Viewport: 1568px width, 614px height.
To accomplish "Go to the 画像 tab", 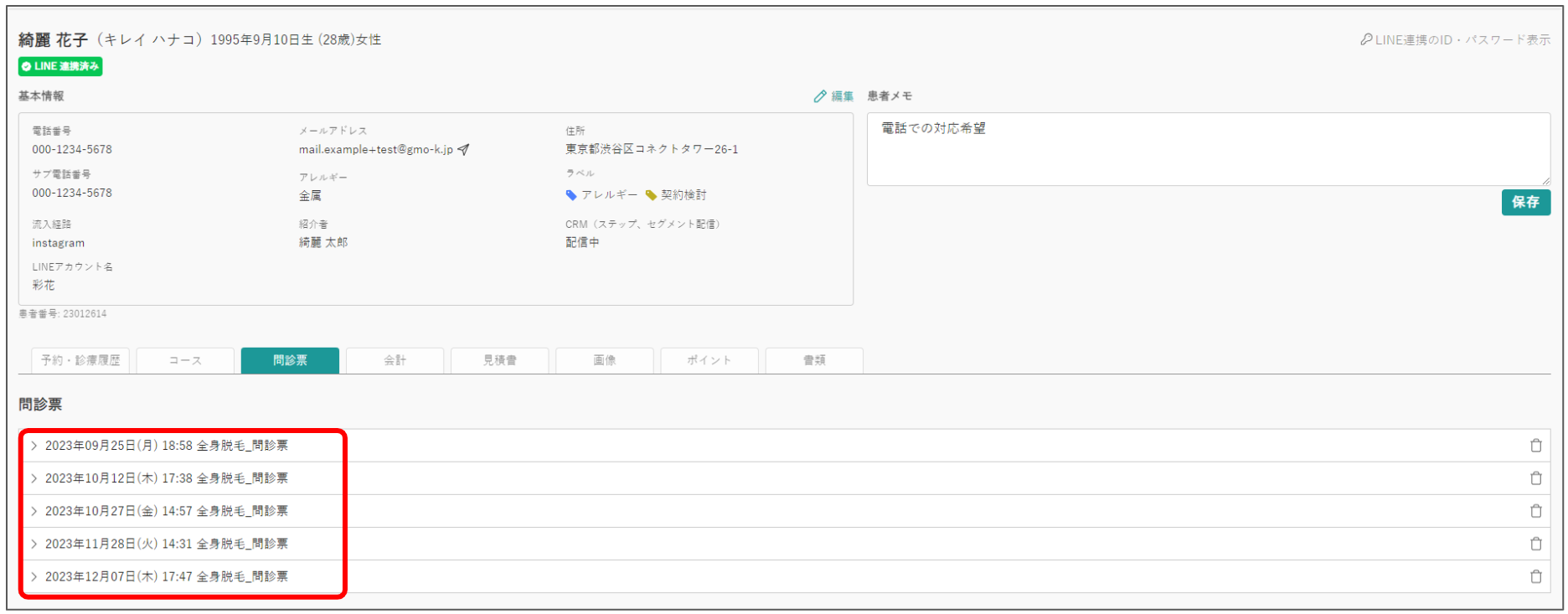I will [x=604, y=360].
